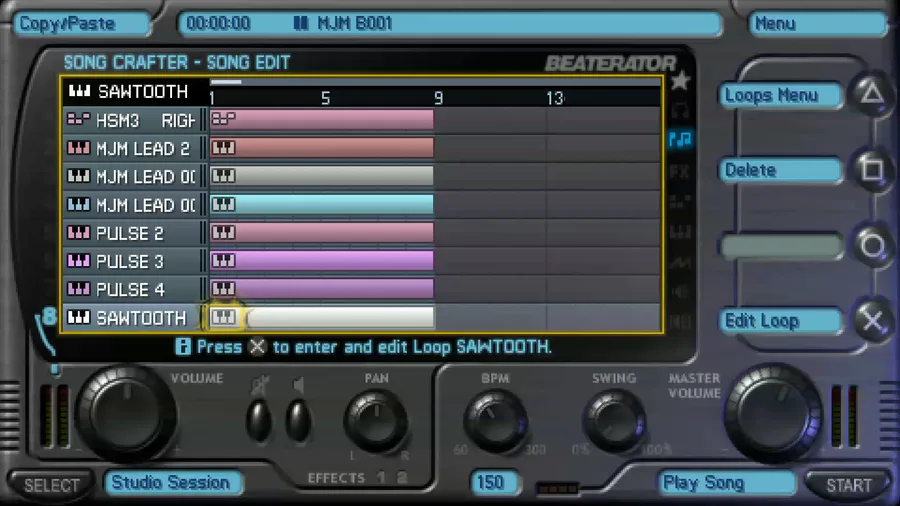Adjust the BPM knob
The image size is (900, 506).
tap(496, 422)
